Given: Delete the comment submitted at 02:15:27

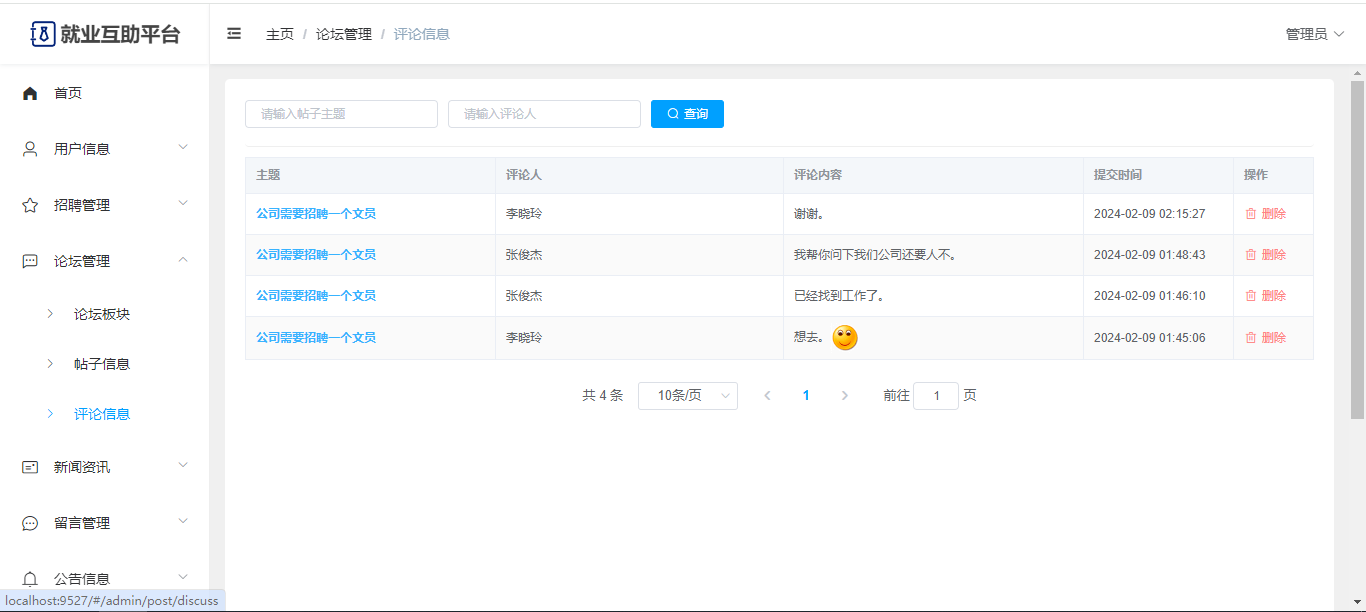Looking at the screenshot, I should click(1266, 214).
